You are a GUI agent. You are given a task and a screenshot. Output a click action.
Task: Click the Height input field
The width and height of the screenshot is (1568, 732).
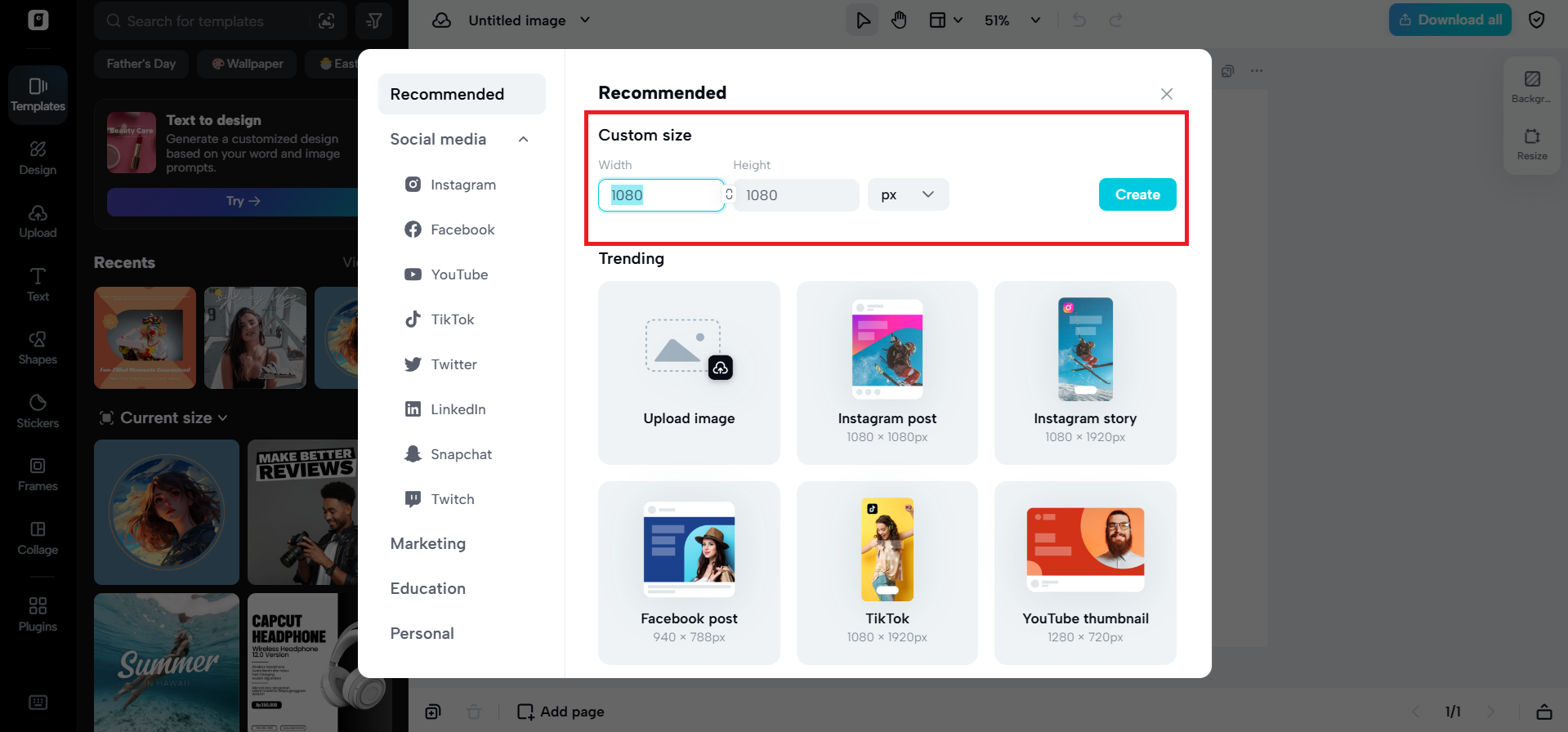[x=796, y=195]
